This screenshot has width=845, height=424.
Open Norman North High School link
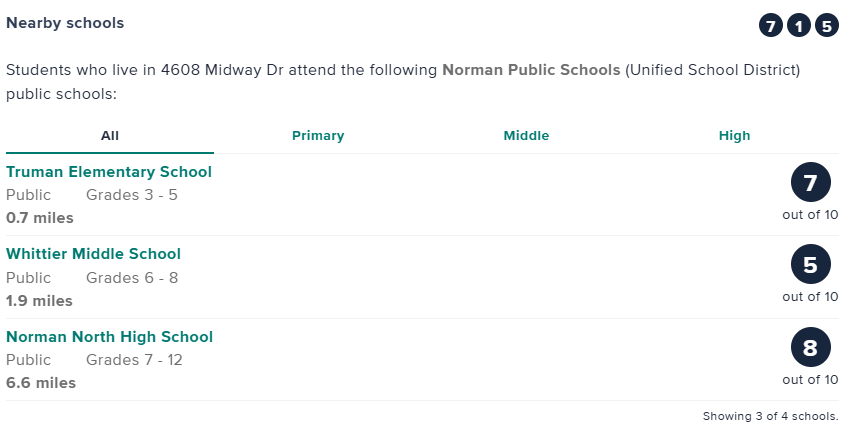pos(109,337)
